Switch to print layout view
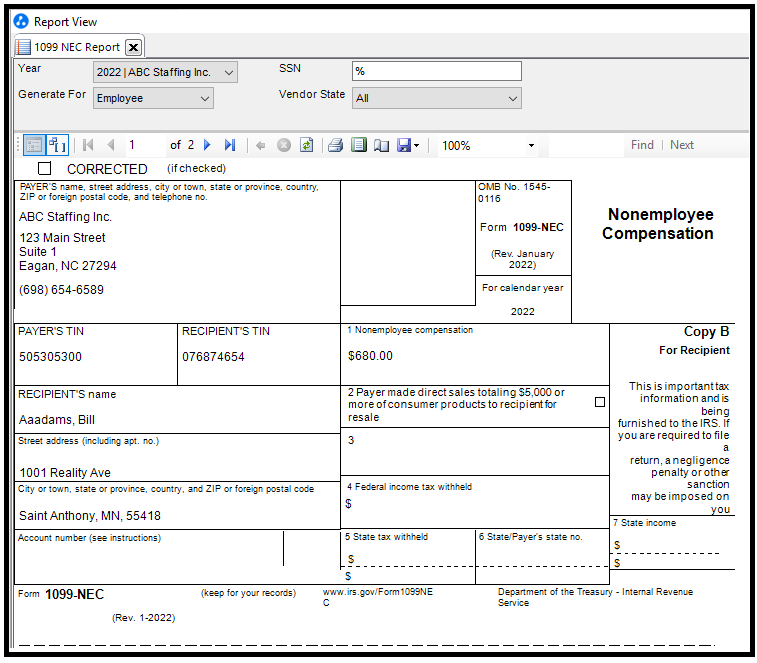 pyautogui.click(x=359, y=145)
